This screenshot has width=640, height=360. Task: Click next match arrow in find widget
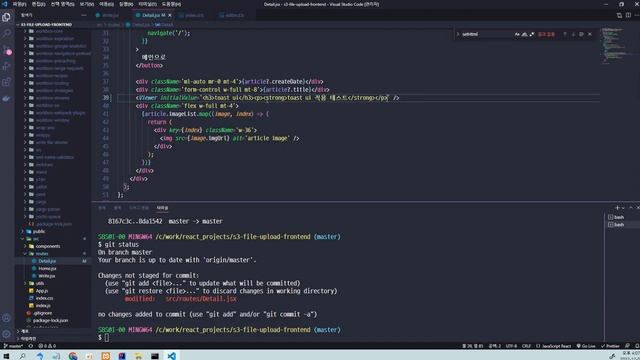point(573,34)
